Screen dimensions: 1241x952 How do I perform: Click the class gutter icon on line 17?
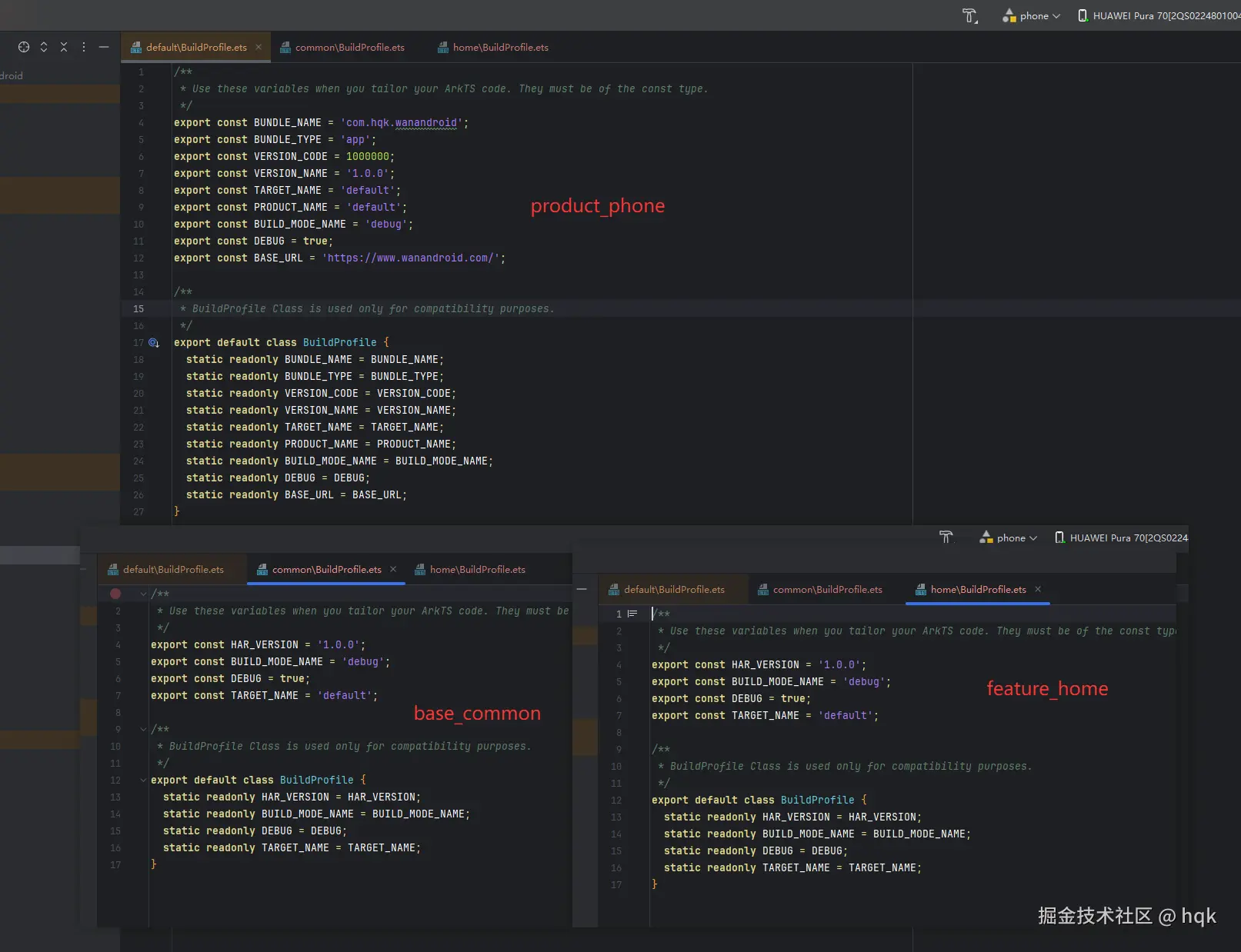pyautogui.click(x=154, y=343)
